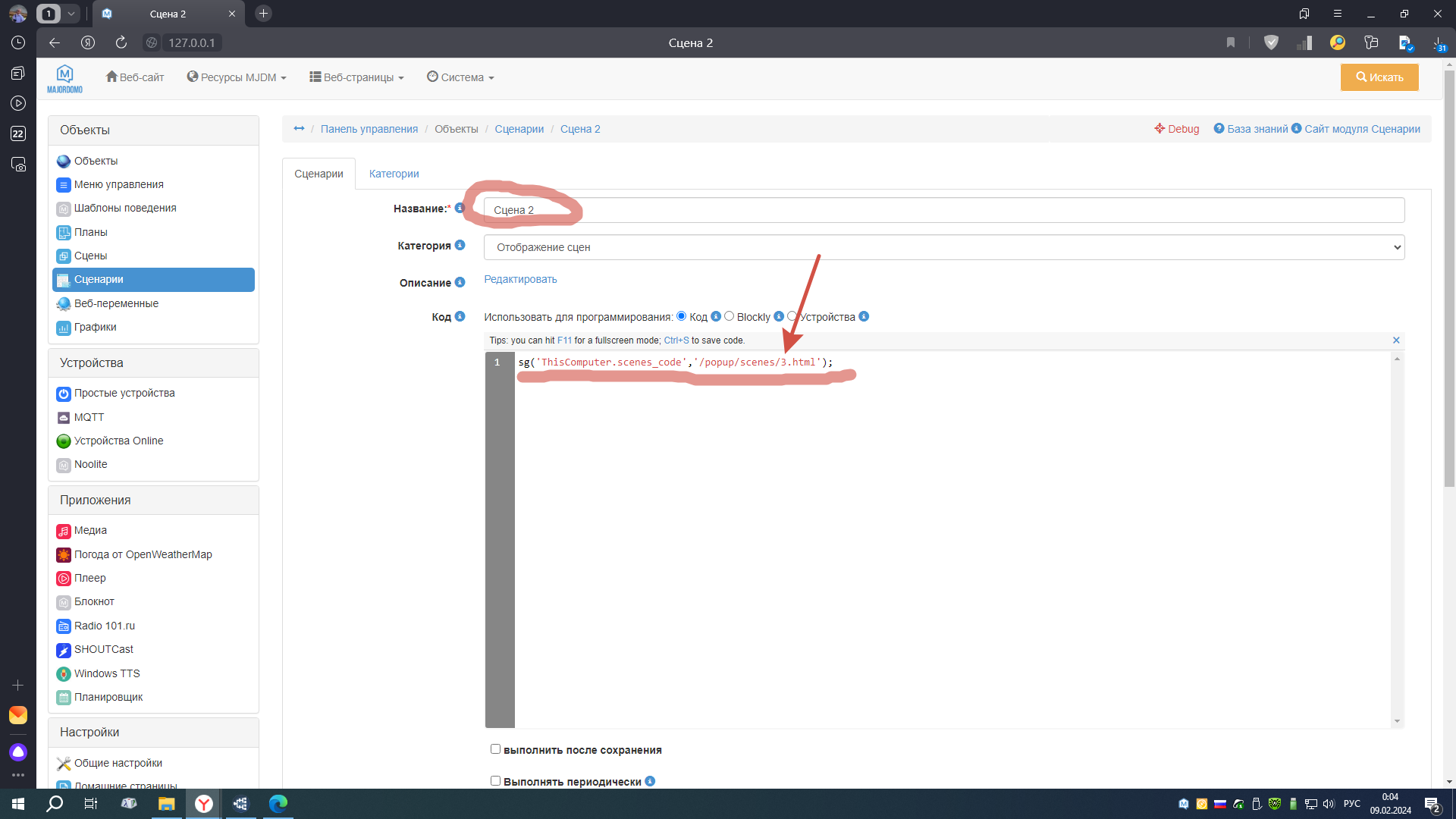This screenshot has width=1456, height=819.
Task: Open the Ресурсы MJDM dropdown menu
Action: [x=237, y=77]
